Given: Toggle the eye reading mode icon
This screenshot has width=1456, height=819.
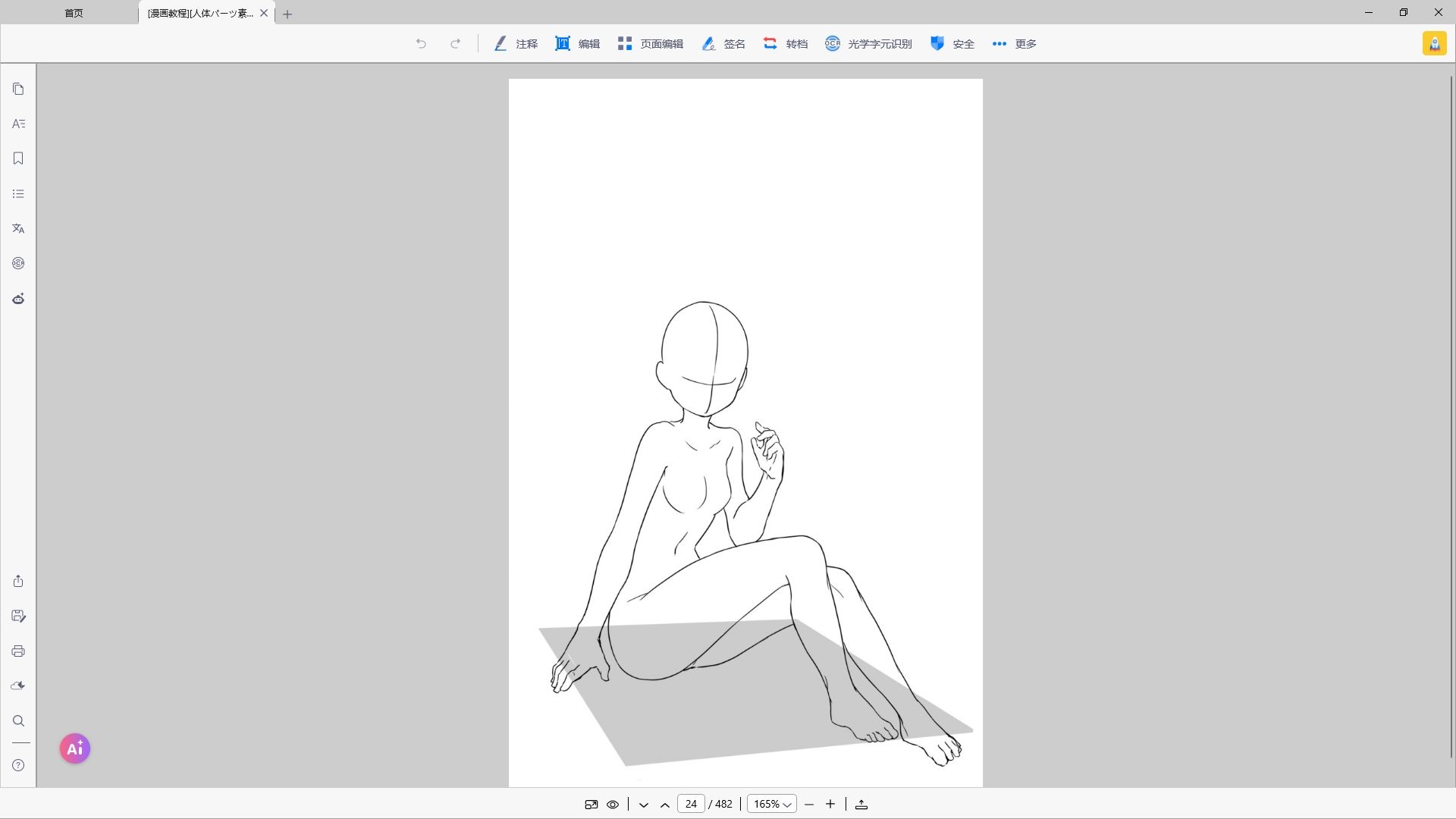Looking at the screenshot, I should tap(613, 805).
